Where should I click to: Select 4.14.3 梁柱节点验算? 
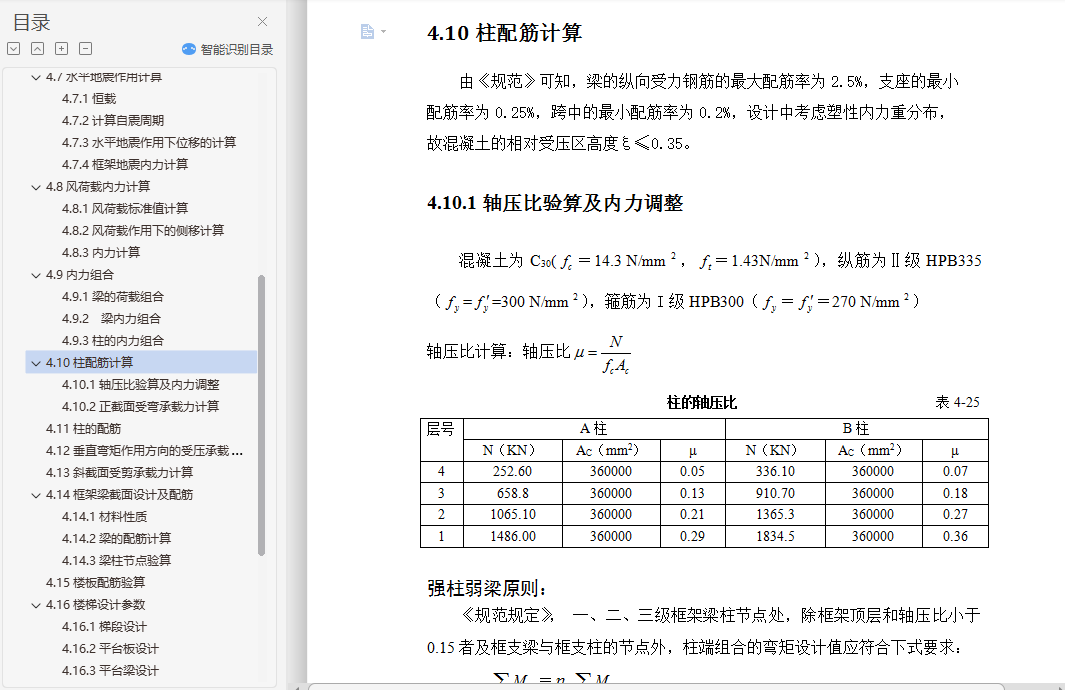(x=116, y=561)
